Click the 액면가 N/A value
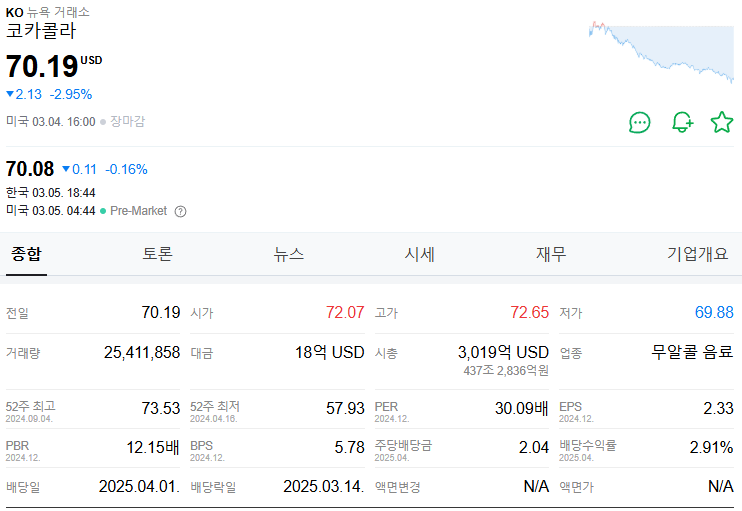Screen dimensions: 742x511 (x=721, y=486)
